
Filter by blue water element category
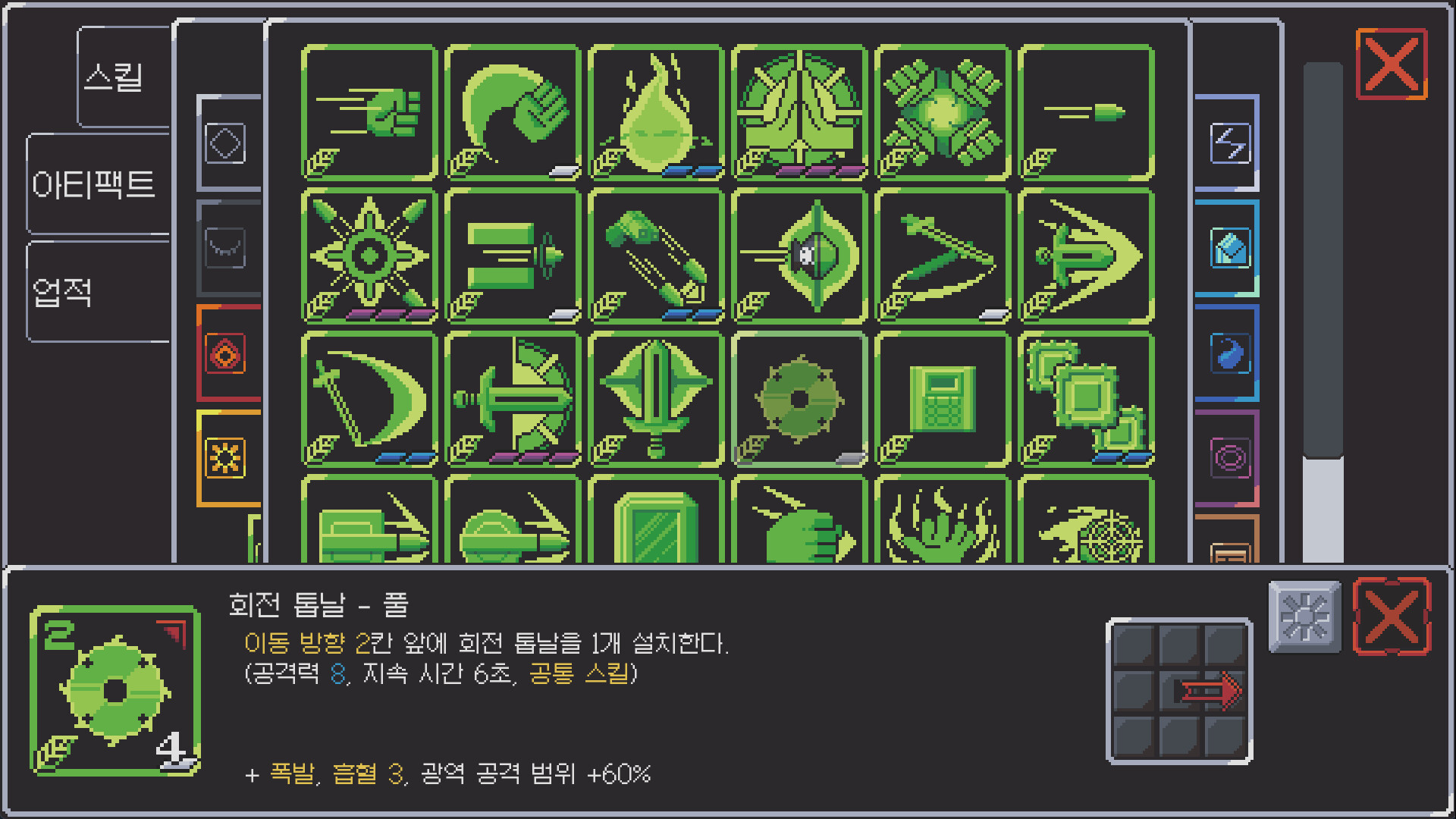coord(1228,353)
